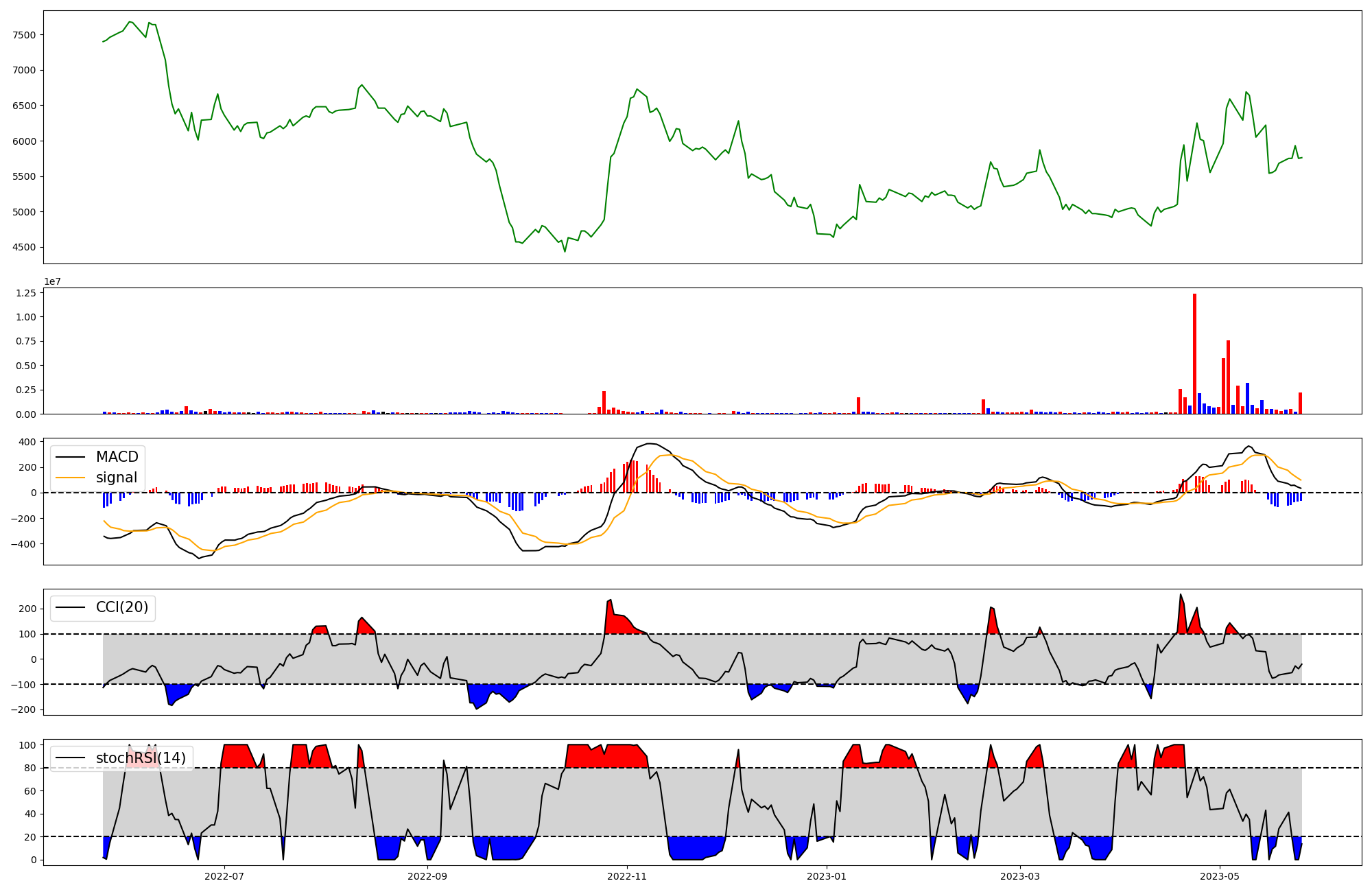1372x892 pixels.
Task: Click the 2022-11 x-axis date label
Action: pyautogui.click(x=628, y=876)
